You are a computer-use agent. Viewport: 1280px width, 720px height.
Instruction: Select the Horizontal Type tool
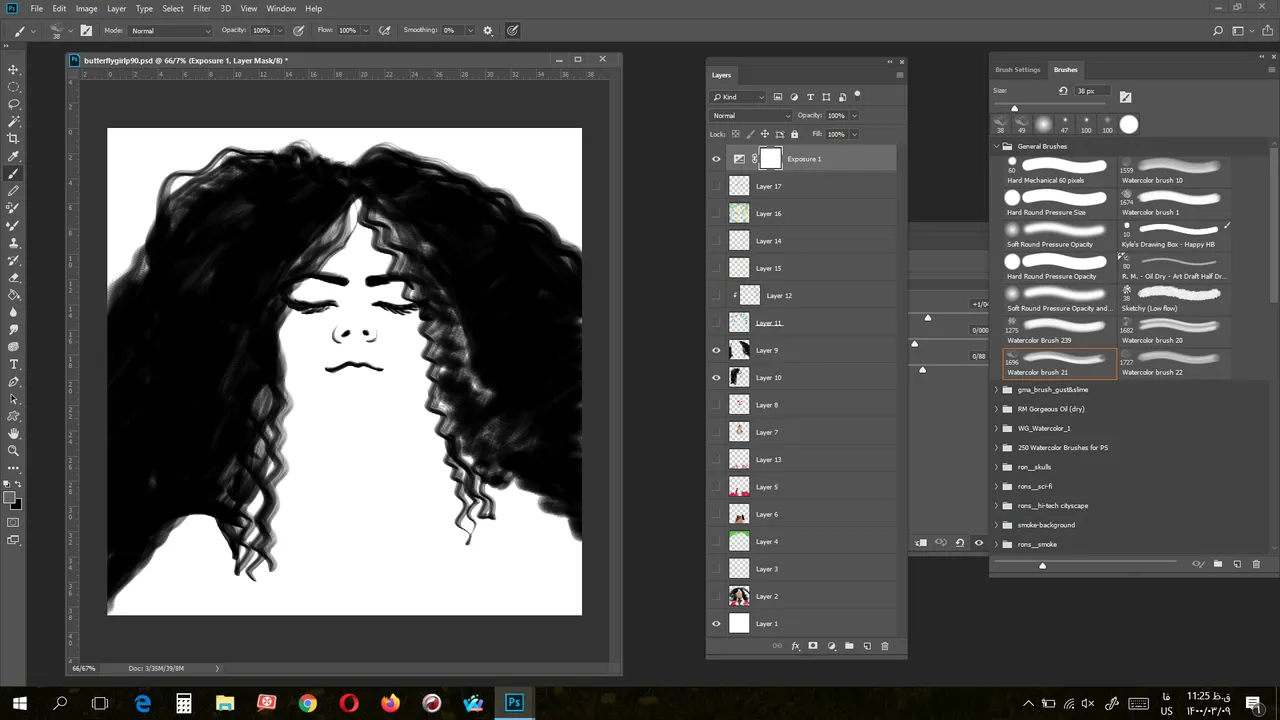[13, 364]
